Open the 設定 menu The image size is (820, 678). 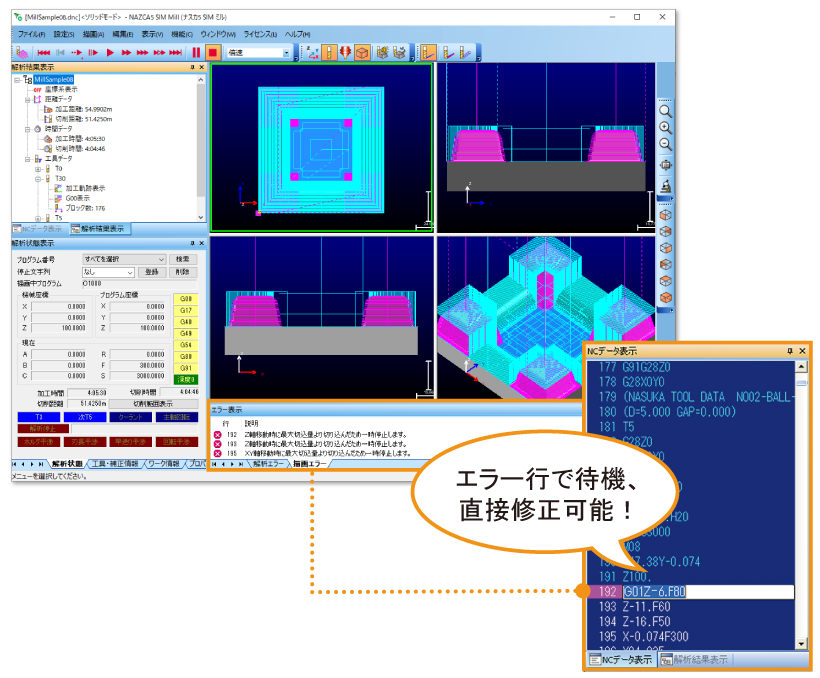click(x=63, y=34)
